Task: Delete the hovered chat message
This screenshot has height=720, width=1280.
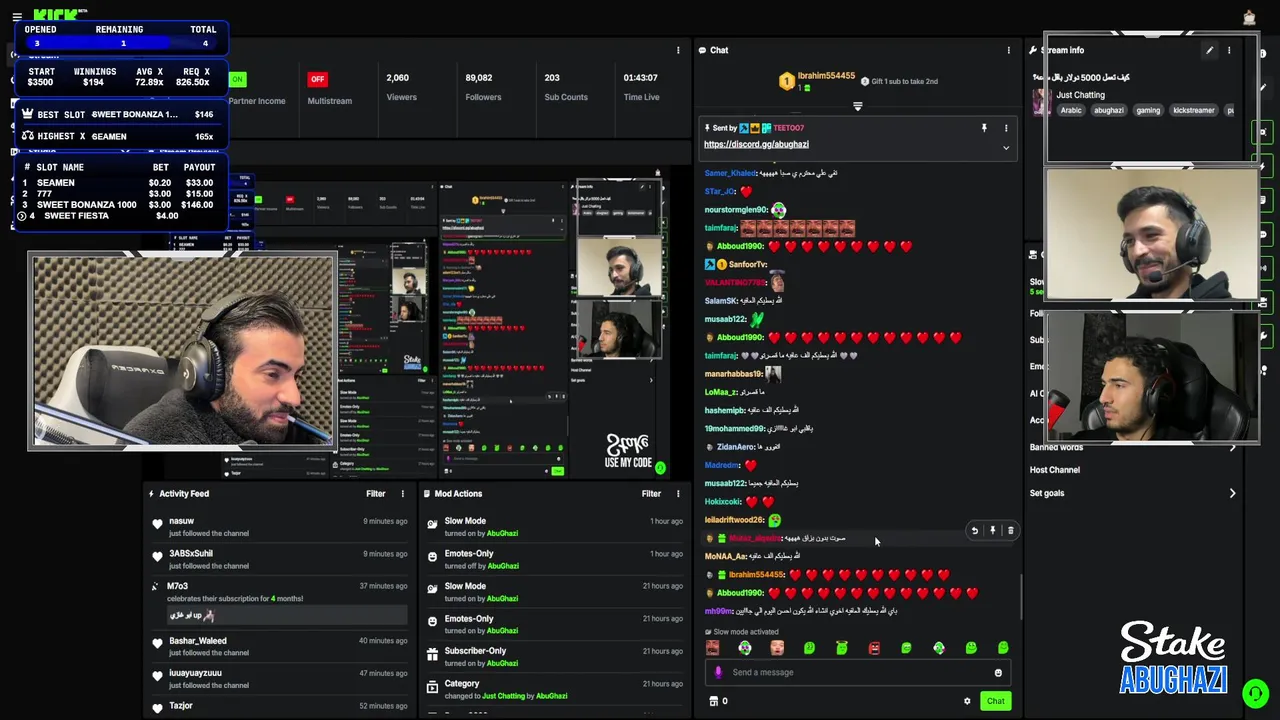Action: coord(1010,531)
